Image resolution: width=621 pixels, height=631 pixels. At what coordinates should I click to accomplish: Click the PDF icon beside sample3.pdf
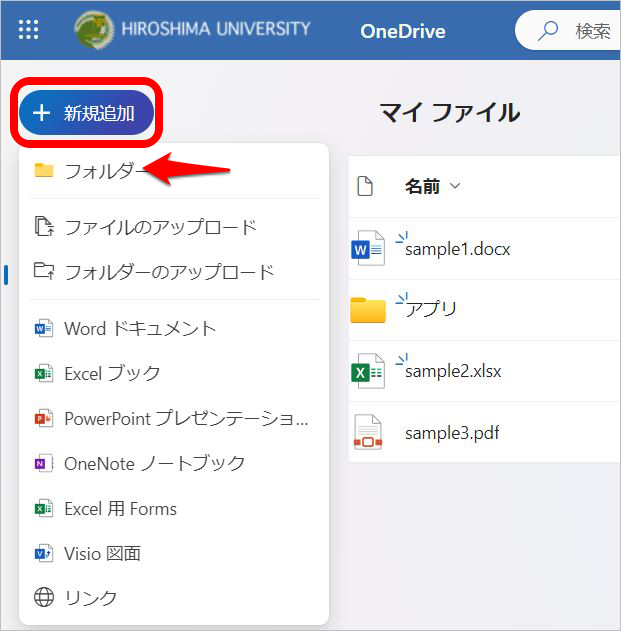click(x=367, y=433)
